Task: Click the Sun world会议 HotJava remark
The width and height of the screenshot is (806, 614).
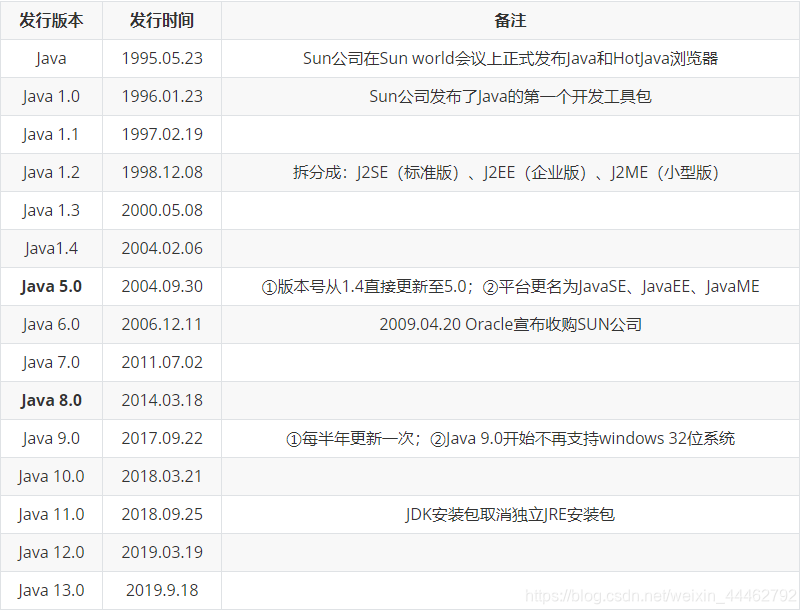Action: pyautogui.click(x=510, y=58)
